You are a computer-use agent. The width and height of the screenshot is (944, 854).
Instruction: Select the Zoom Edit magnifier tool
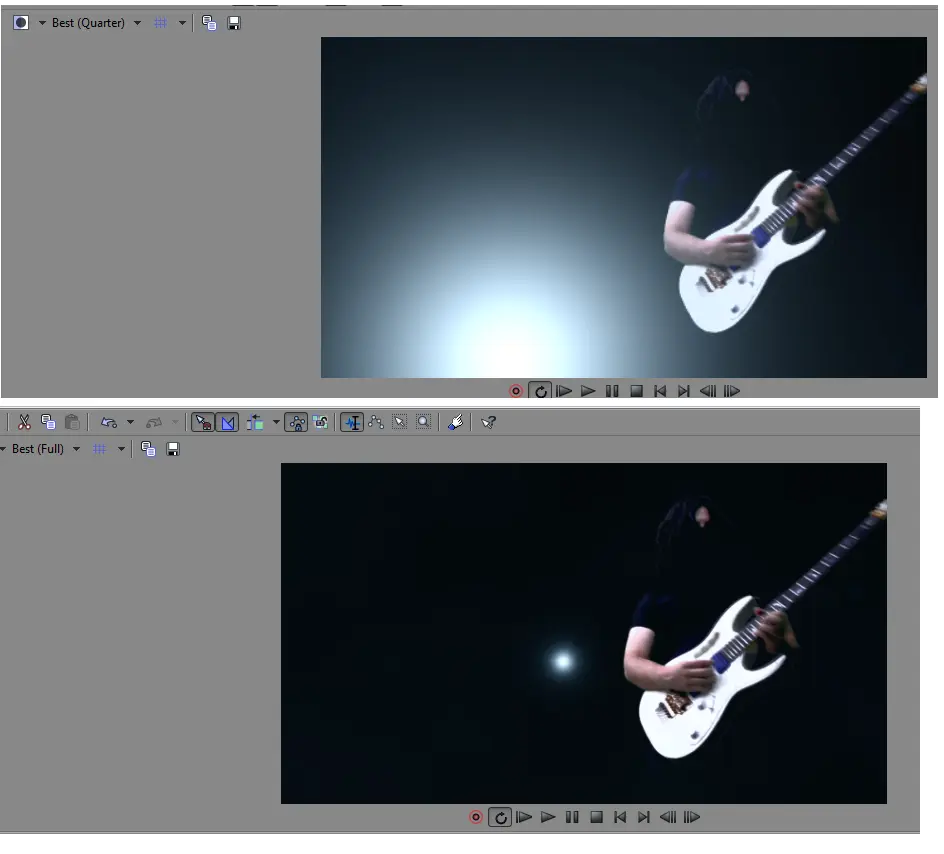424,422
